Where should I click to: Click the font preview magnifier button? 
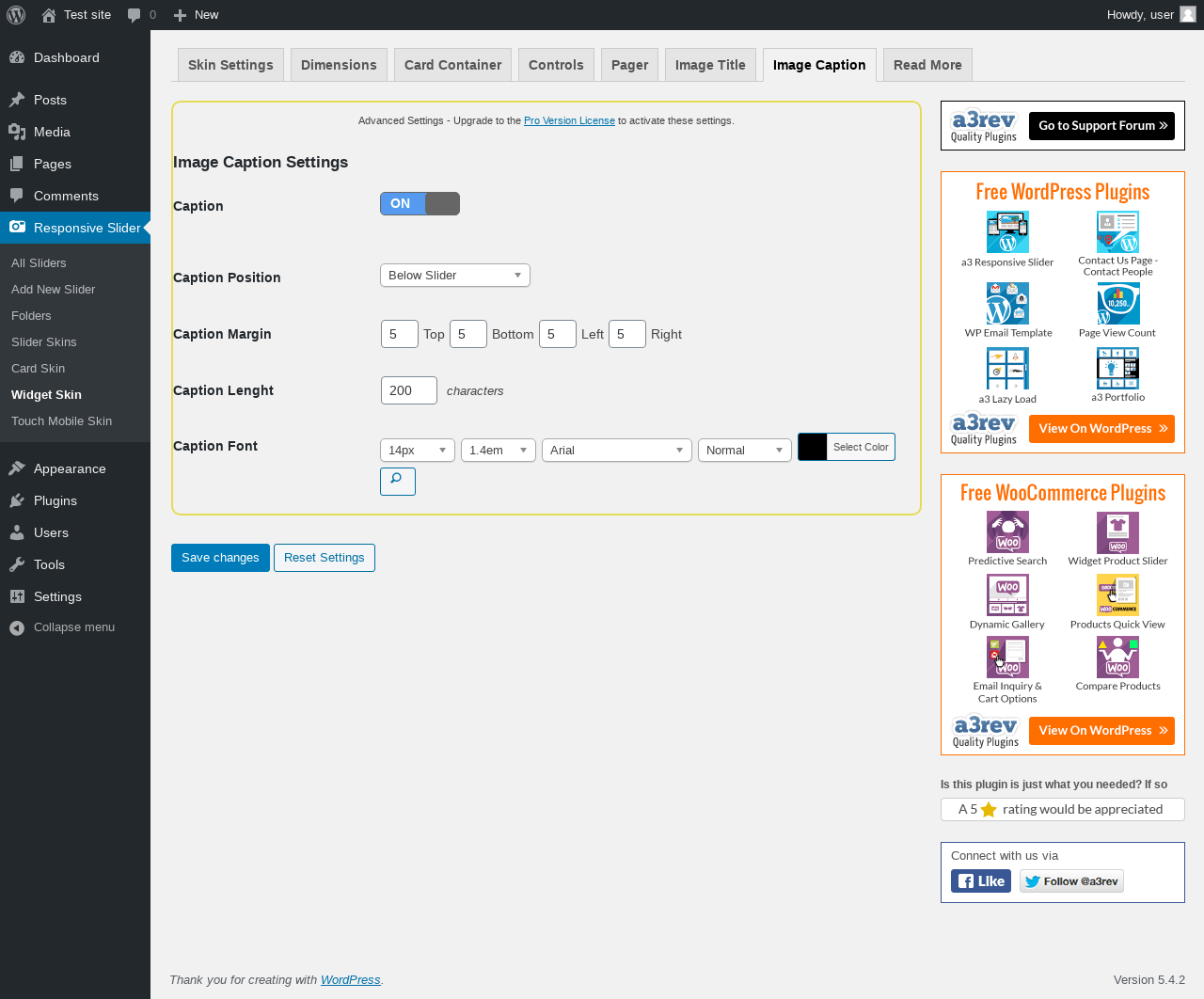(x=398, y=481)
